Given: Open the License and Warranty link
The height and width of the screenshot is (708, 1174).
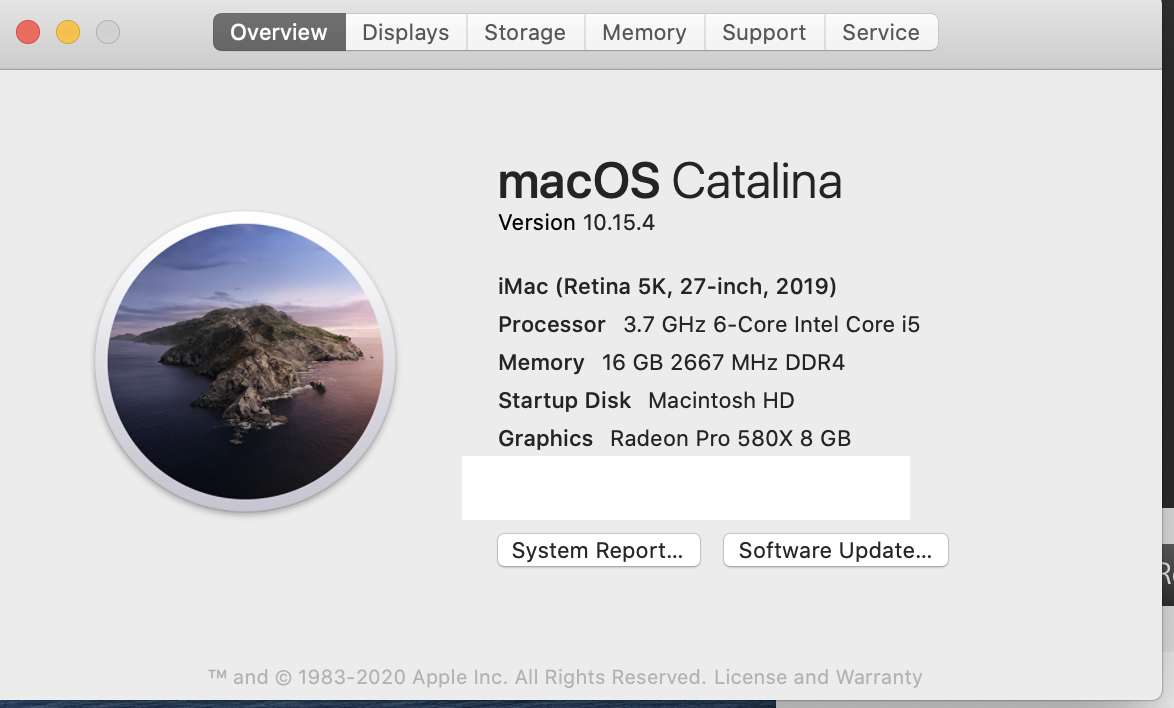Looking at the screenshot, I should point(818,677).
